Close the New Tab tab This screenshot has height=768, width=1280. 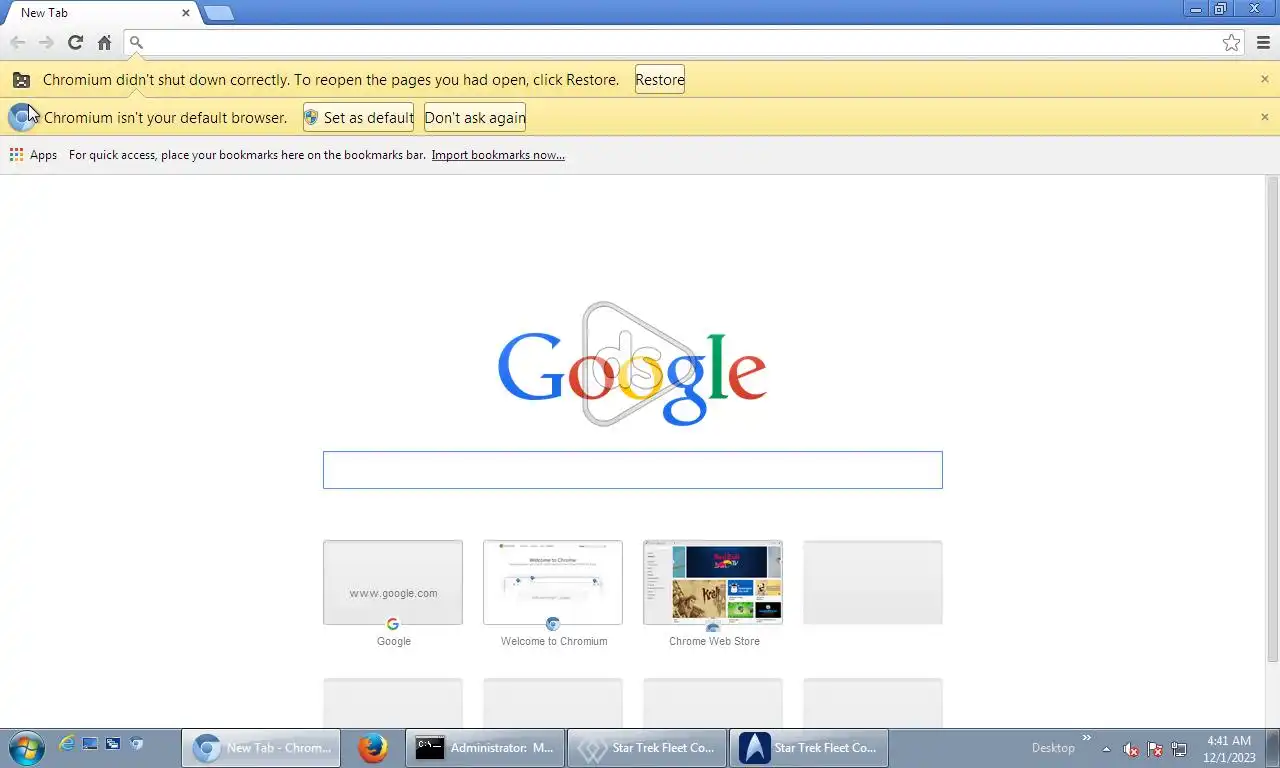(186, 13)
